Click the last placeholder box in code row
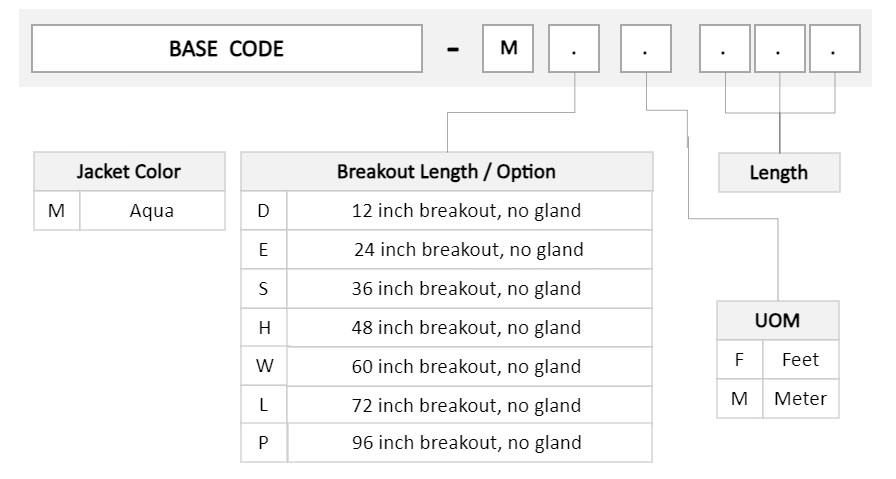The height and width of the screenshot is (479, 896). (x=835, y=49)
